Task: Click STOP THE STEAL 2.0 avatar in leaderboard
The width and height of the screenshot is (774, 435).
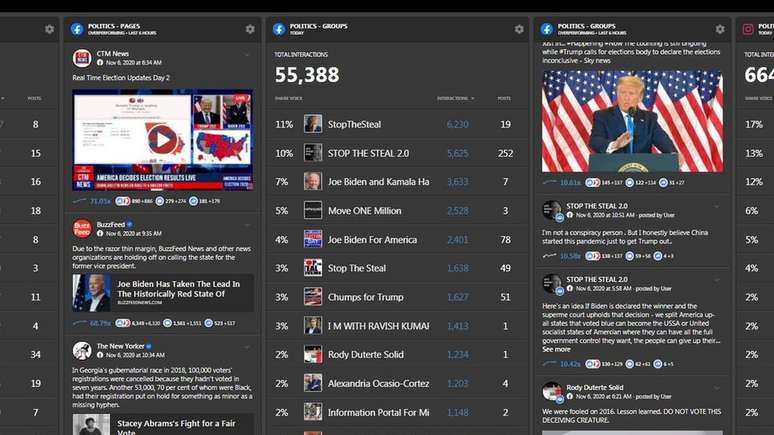Action: pos(313,153)
